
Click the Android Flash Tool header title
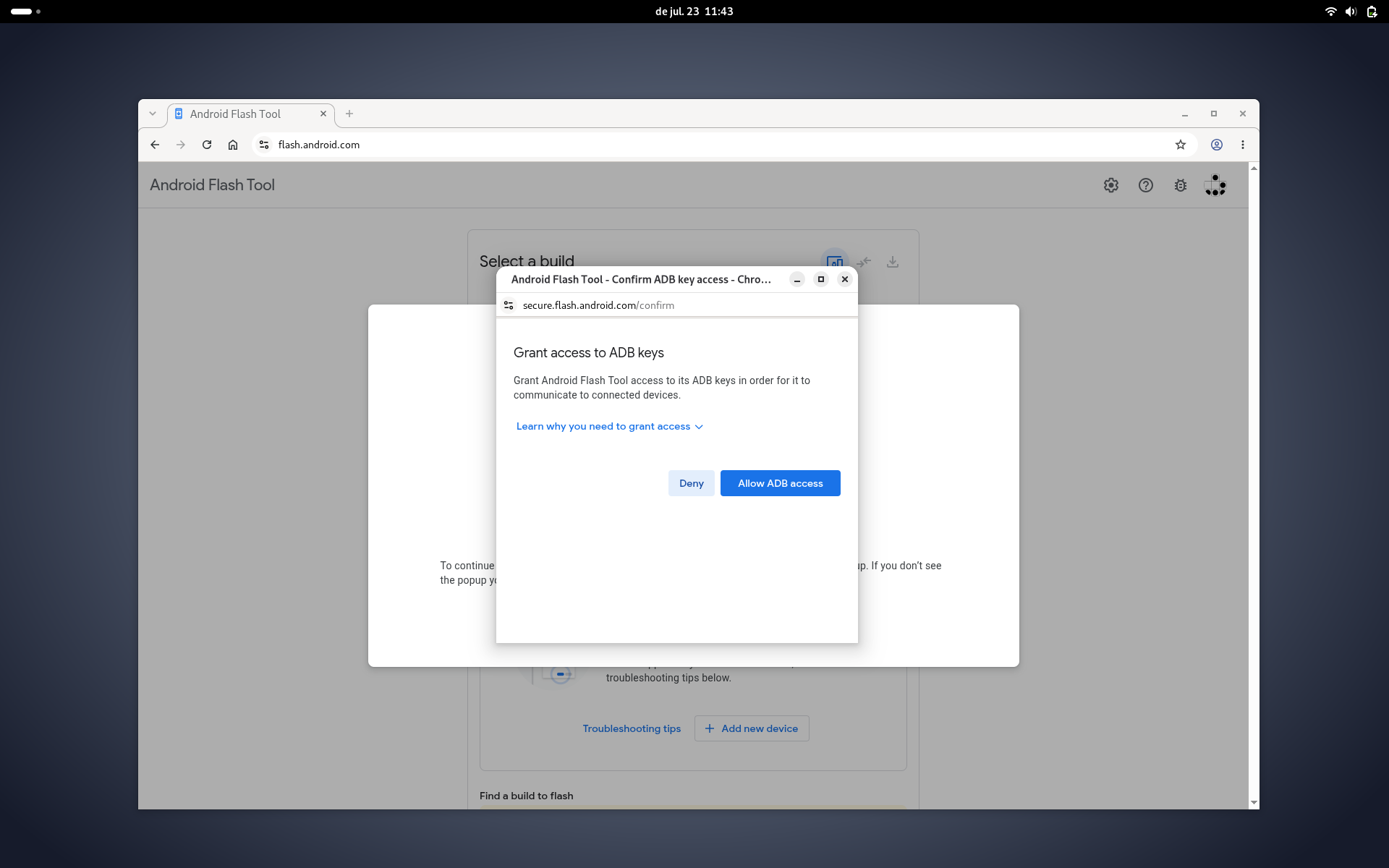(x=212, y=185)
